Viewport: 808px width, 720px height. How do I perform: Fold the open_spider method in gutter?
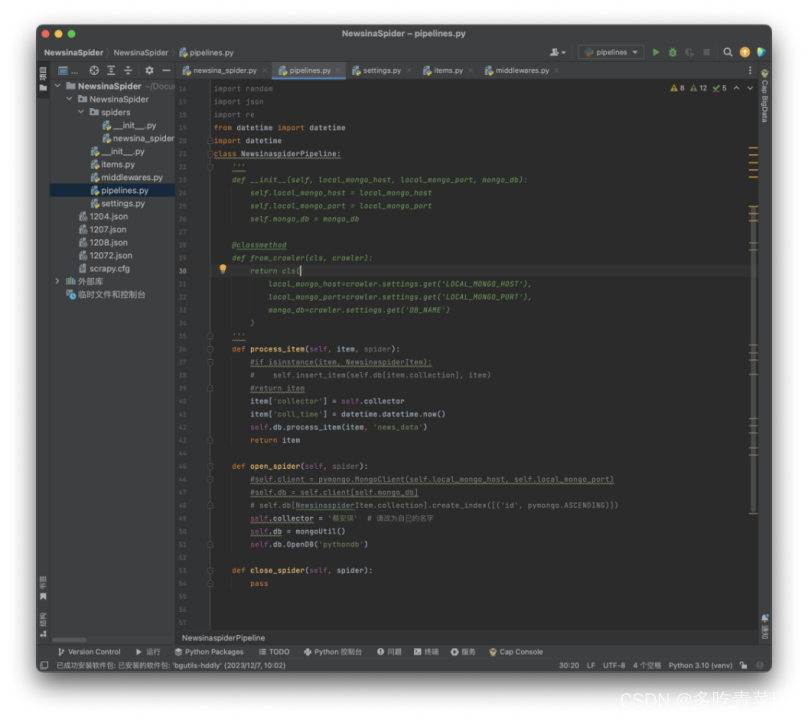[210, 466]
